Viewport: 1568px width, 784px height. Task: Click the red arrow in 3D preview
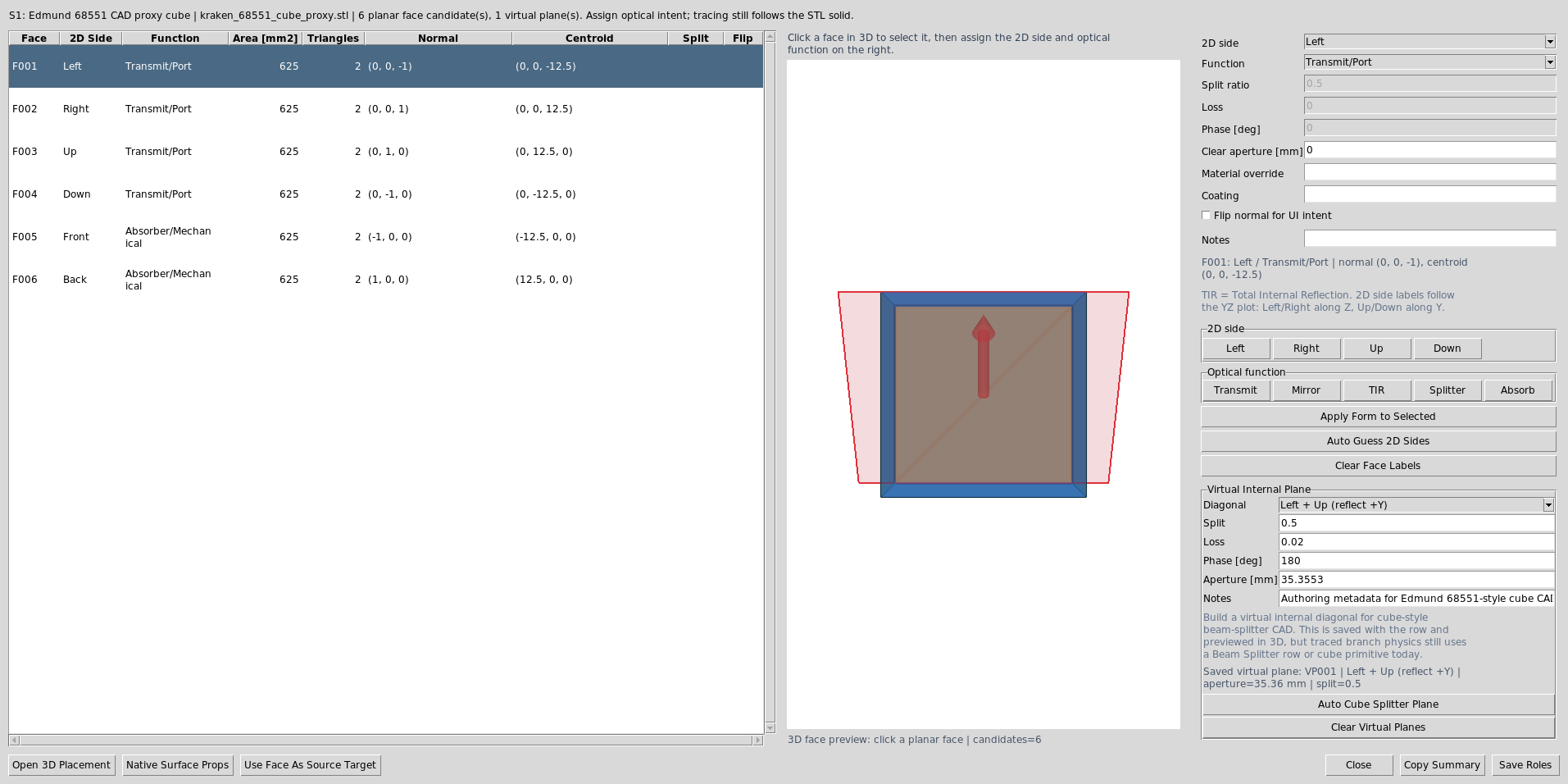point(983,358)
